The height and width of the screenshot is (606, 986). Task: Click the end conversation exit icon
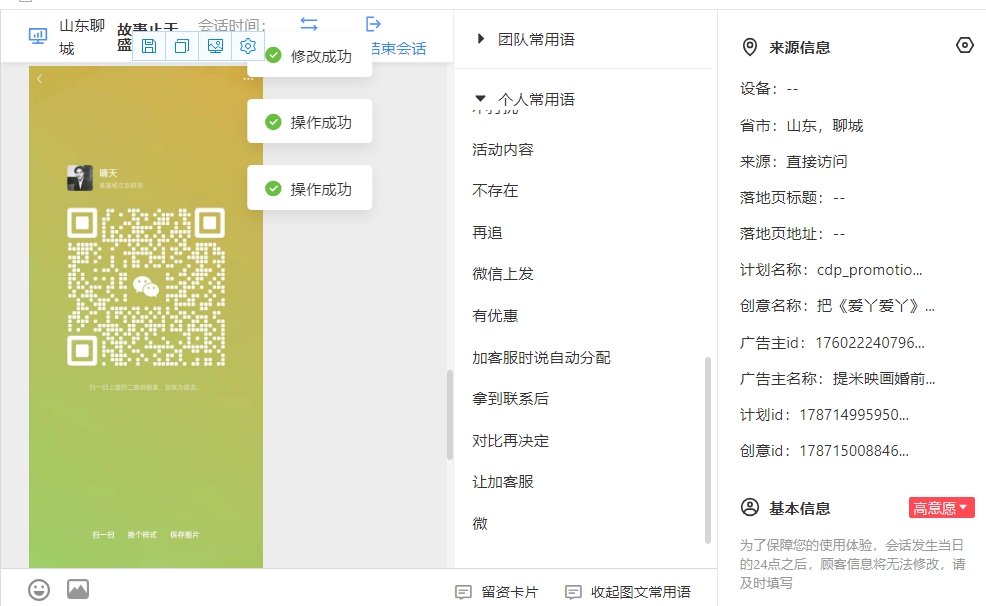coord(374,24)
